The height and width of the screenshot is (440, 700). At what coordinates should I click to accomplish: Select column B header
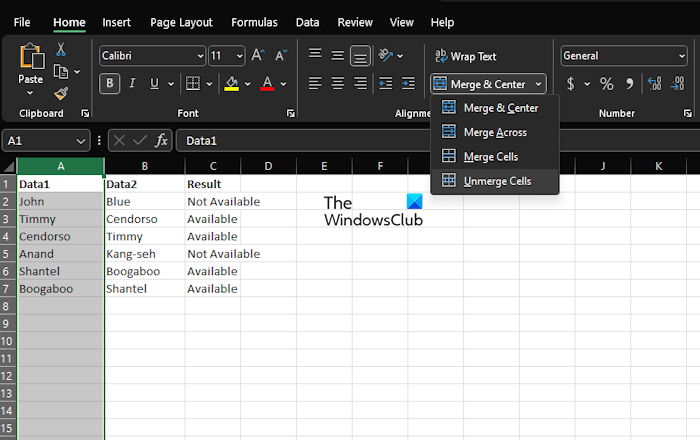coord(145,165)
